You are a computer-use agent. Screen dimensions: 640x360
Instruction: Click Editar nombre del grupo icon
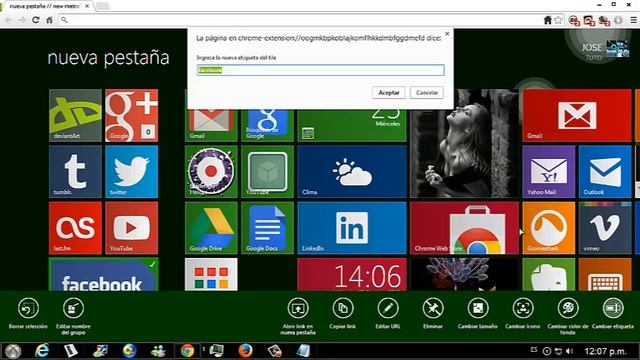tap(73, 308)
